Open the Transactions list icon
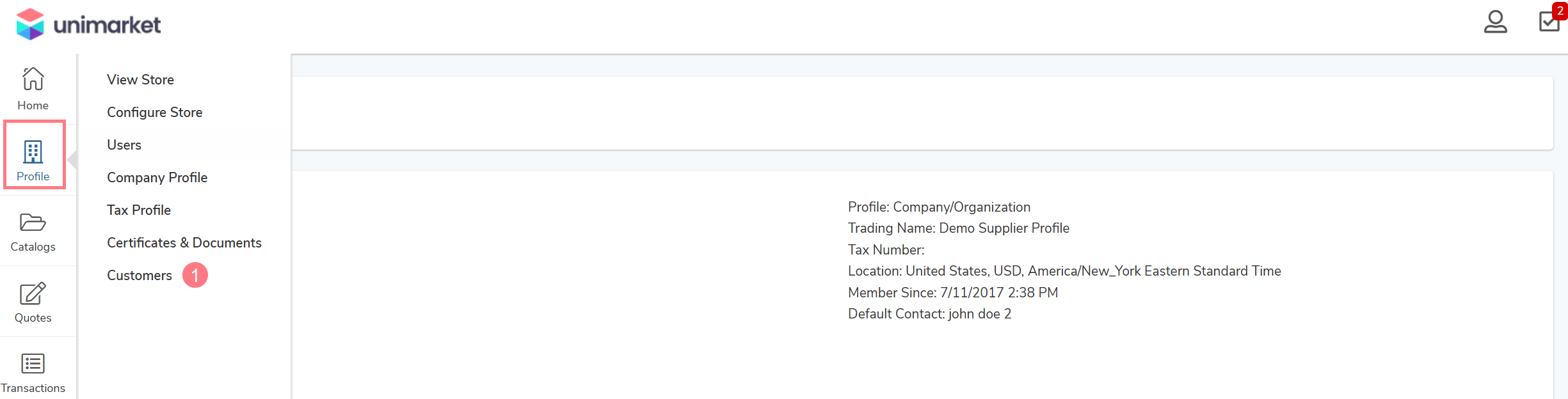The width and height of the screenshot is (1568, 399). coord(33,363)
